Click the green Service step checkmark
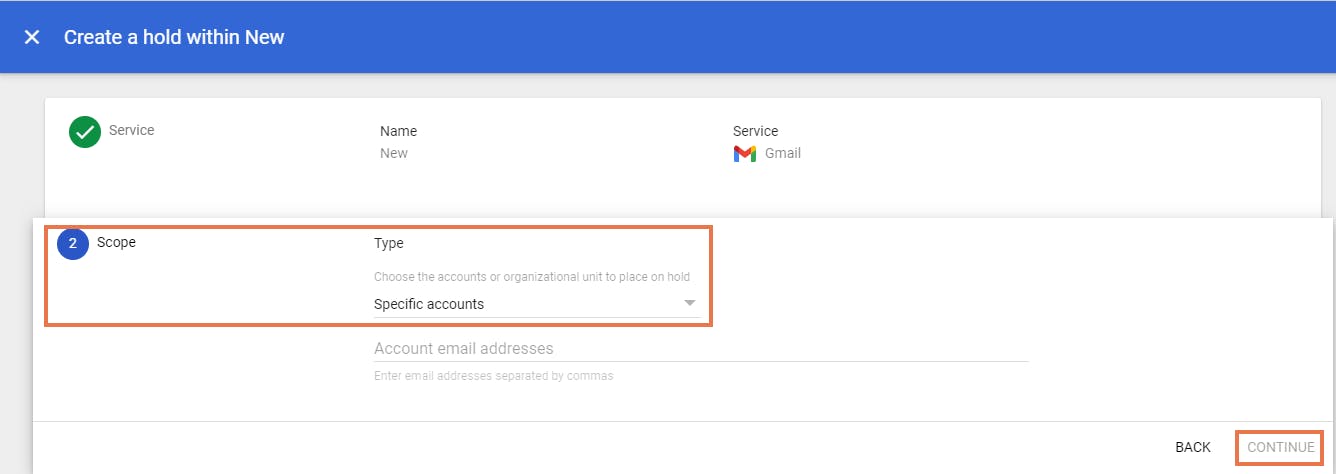 pos(85,131)
